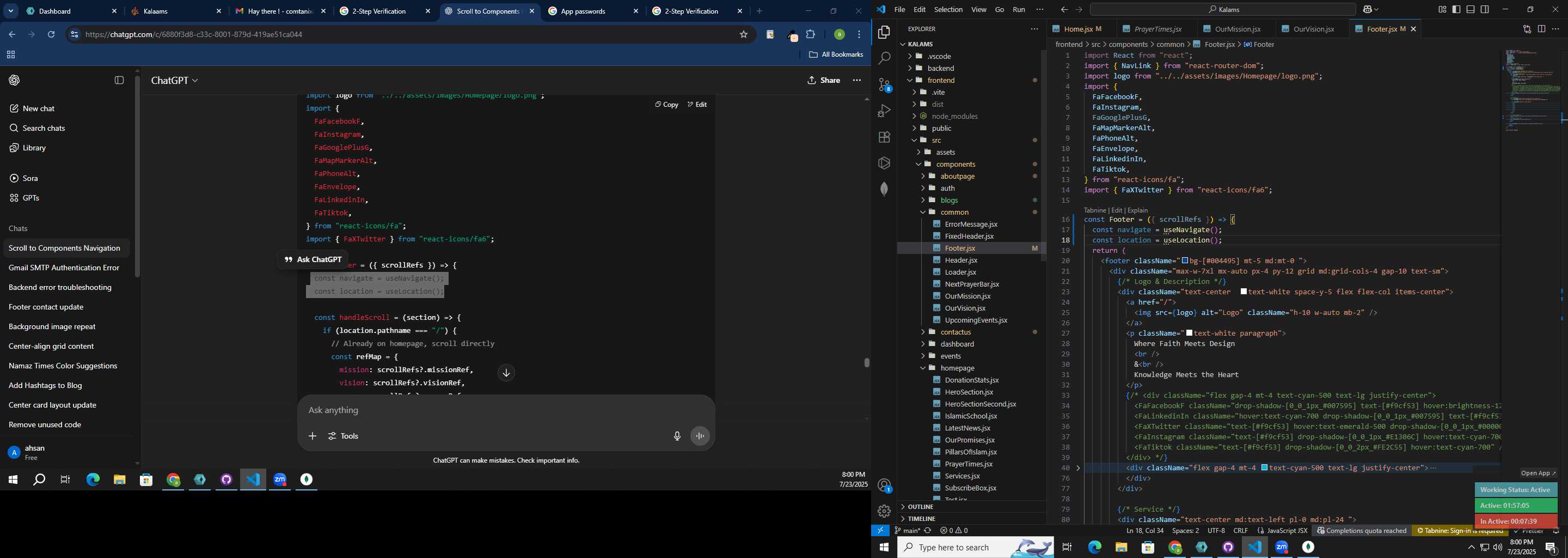Viewport: 1568px width, 558px height.
Task: Toggle Secondary Side Bar in VS Code title bar
Action: tap(1485, 9)
